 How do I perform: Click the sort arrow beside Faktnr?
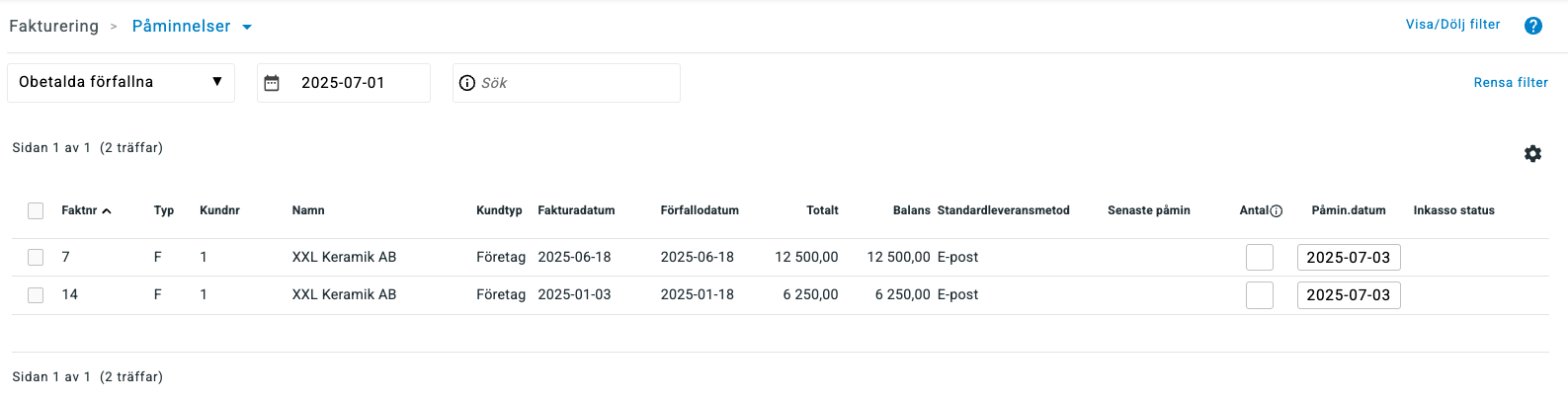pyautogui.click(x=107, y=210)
